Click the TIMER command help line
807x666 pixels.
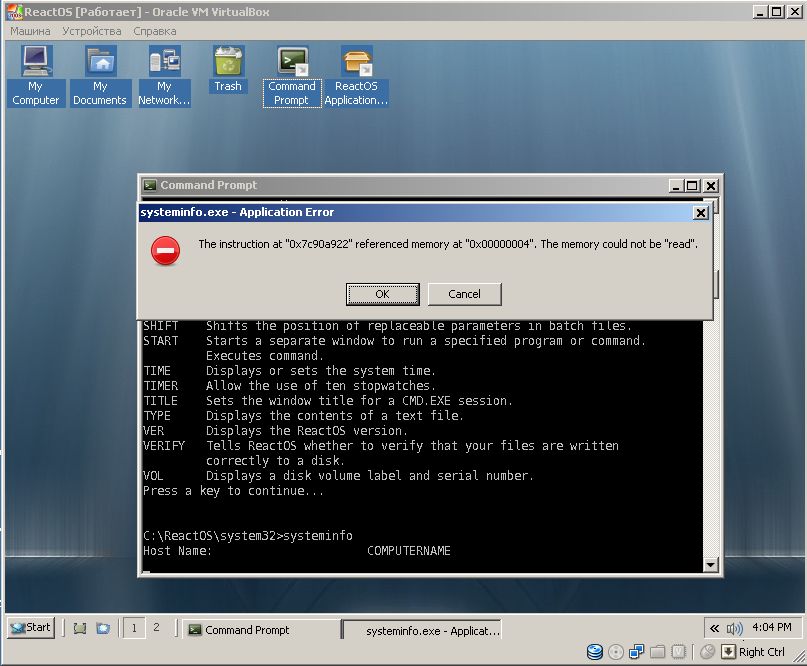(289, 386)
